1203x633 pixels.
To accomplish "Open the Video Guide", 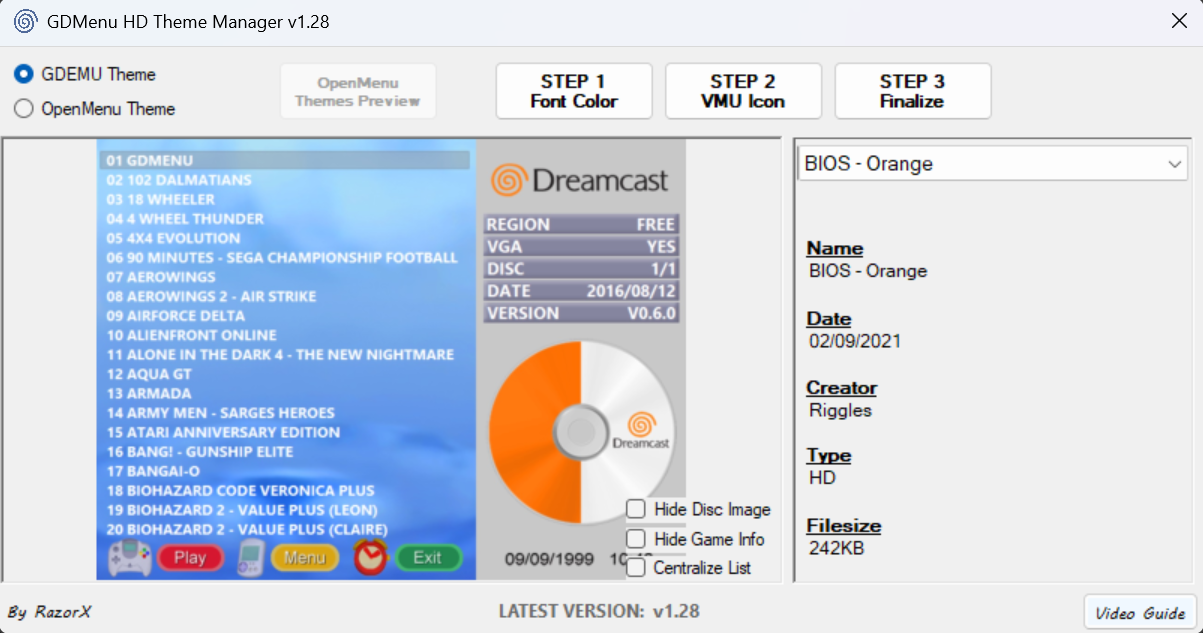I will pyautogui.click(x=1139, y=613).
